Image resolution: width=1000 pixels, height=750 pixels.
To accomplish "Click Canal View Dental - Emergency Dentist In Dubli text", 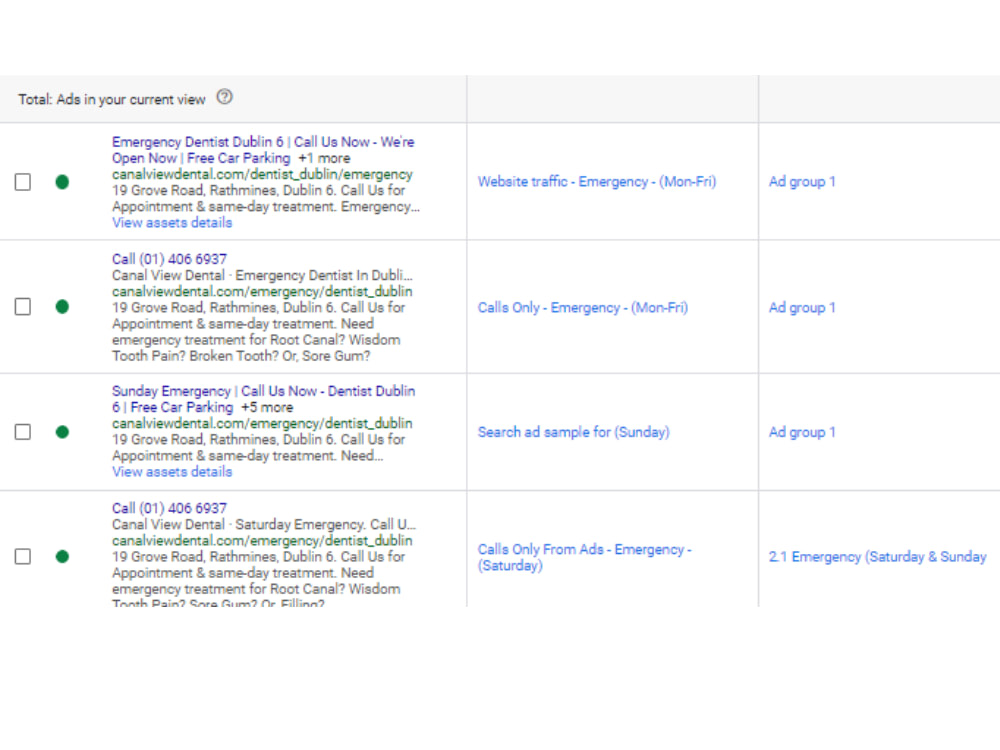I will tap(262, 275).
